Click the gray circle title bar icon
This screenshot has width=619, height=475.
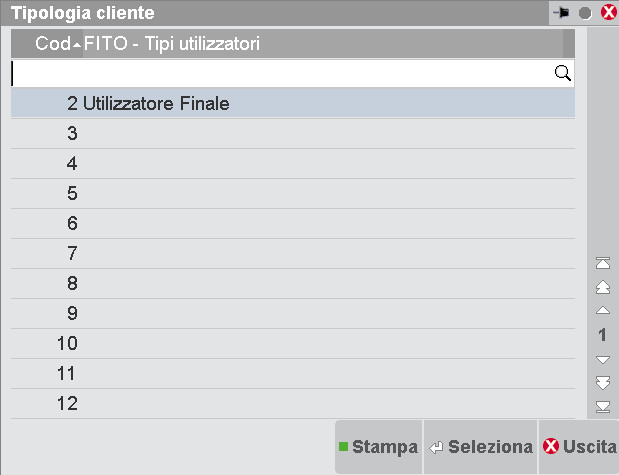[586, 13]
